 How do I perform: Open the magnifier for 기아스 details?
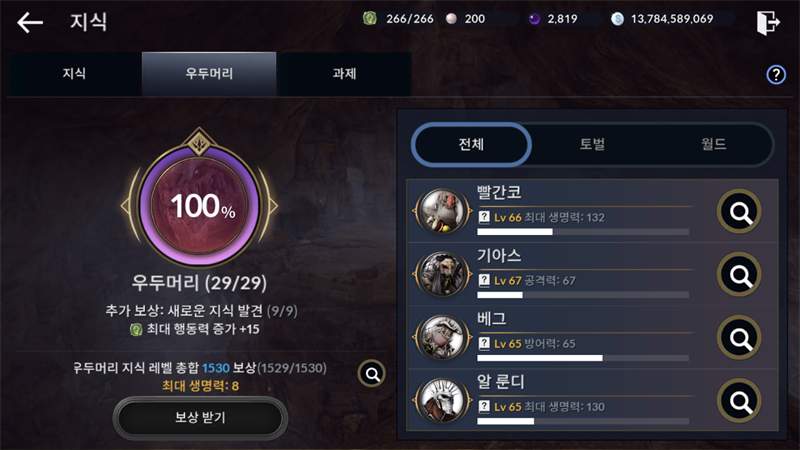[x=739, y=274]
